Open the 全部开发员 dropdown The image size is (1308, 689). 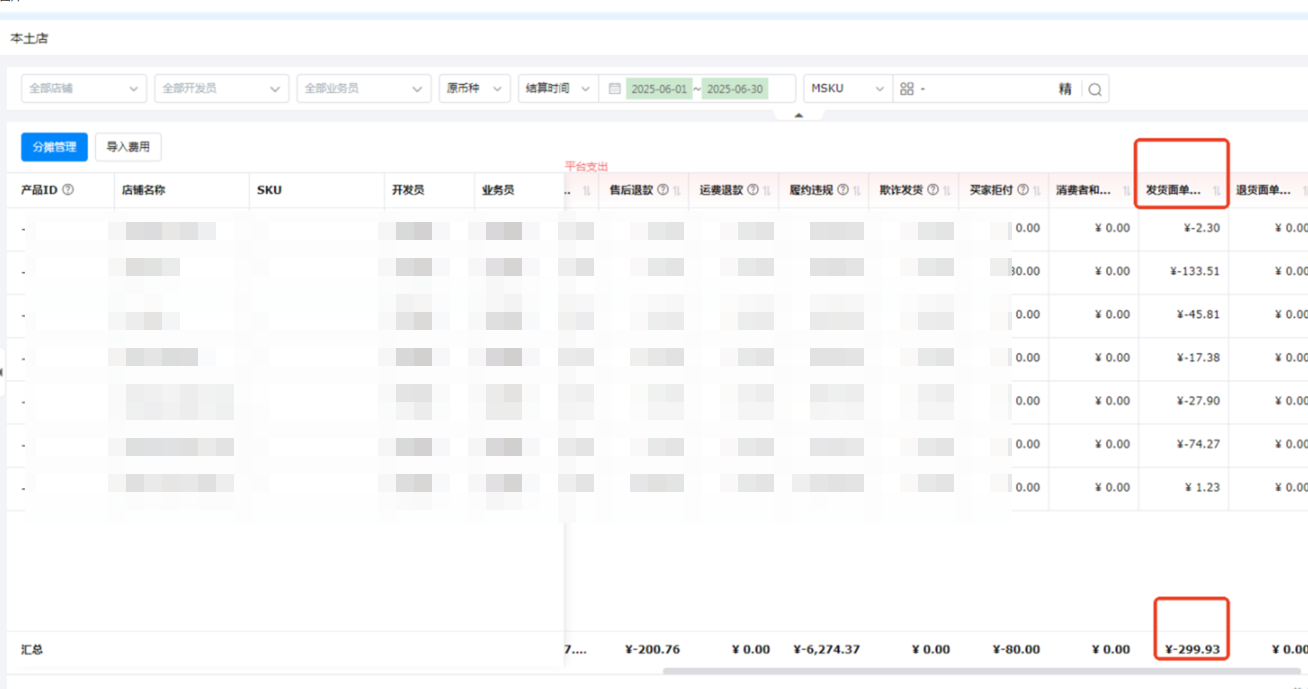coord(222,89)
